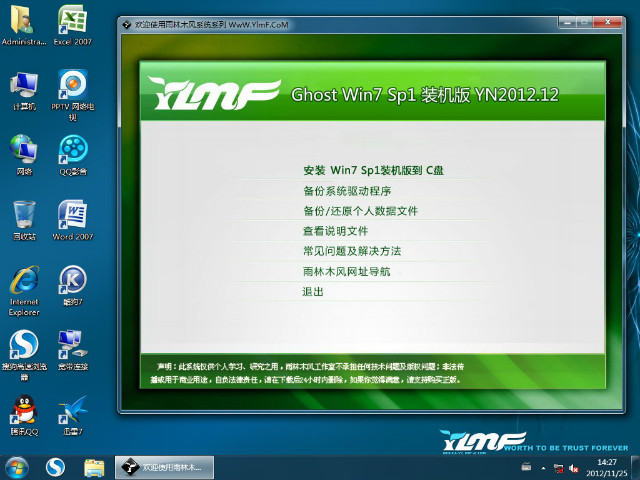This screenshot has width=640, height=480.
Task: Open the Administrator folder icon on desktop
Action: [24, 24]
